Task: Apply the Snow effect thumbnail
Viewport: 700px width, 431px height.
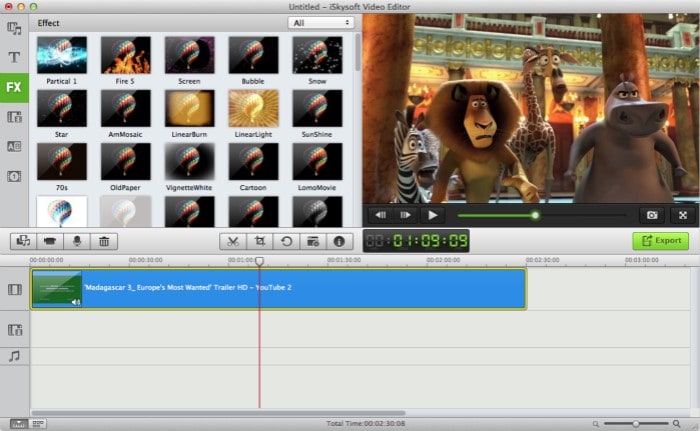Action: (317, 55)
